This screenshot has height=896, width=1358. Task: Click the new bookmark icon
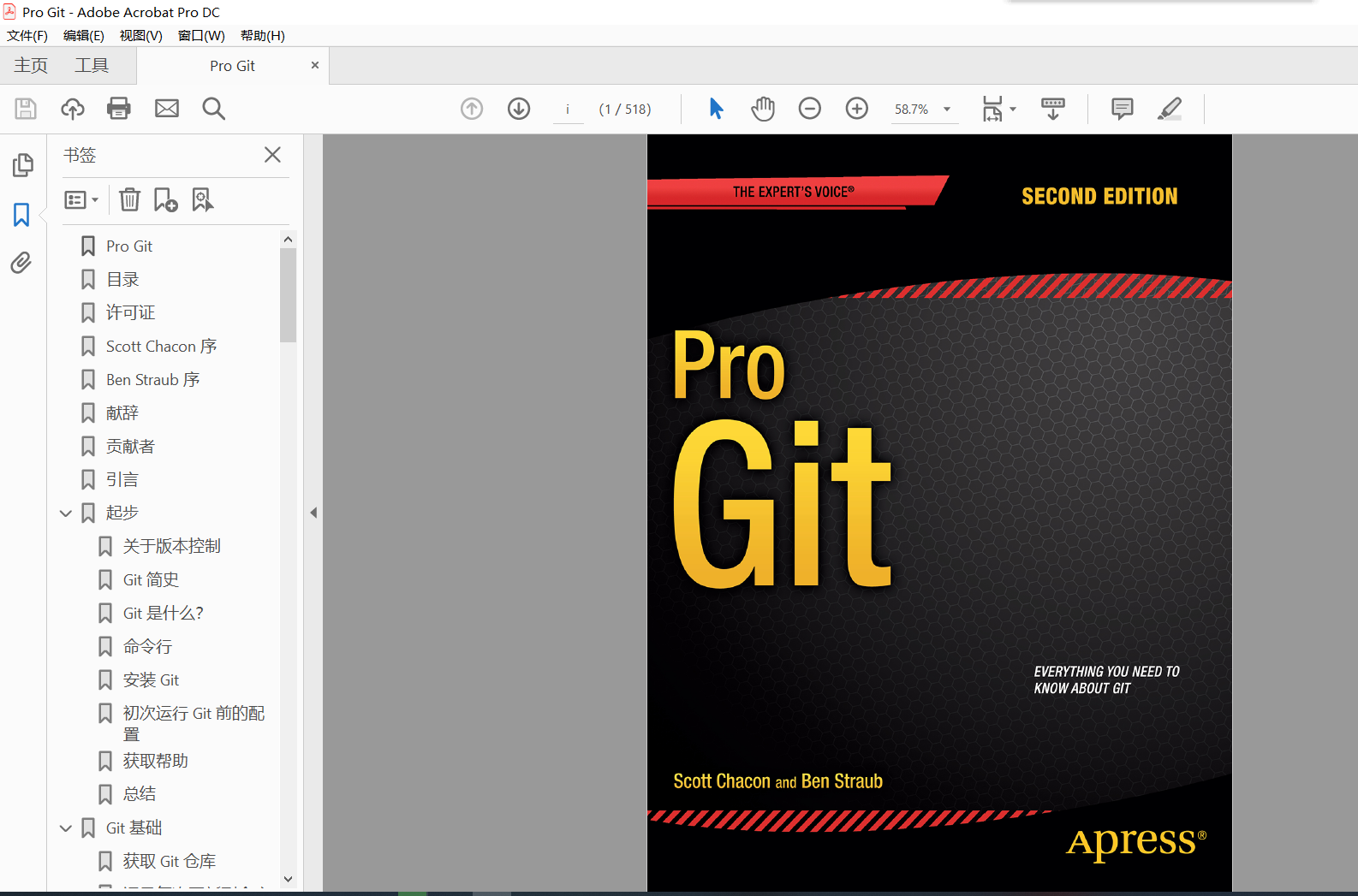(x=165, y=199)
